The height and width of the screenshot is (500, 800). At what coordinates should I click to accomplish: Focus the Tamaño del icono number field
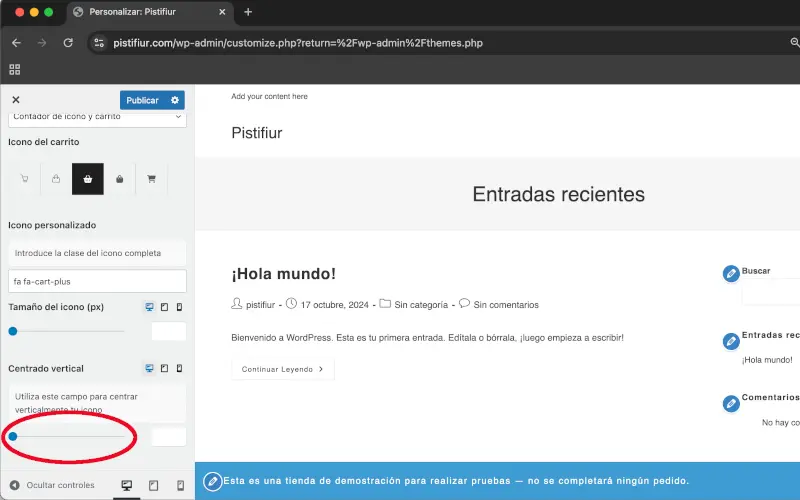coord(169,331)
